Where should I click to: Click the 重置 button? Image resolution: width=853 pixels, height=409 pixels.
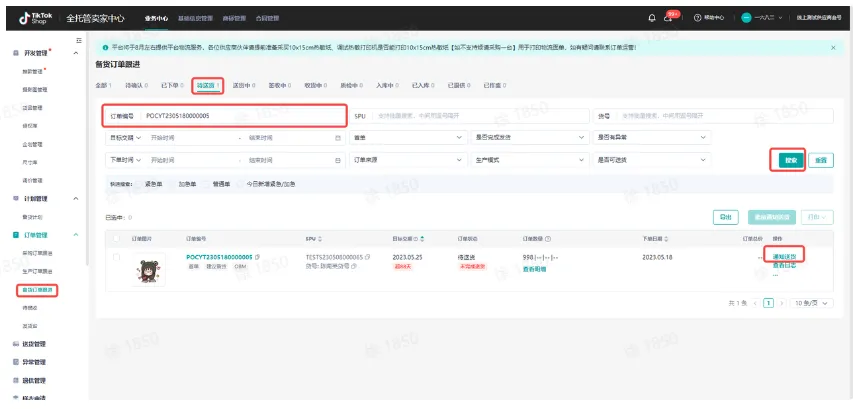(821, 160)
